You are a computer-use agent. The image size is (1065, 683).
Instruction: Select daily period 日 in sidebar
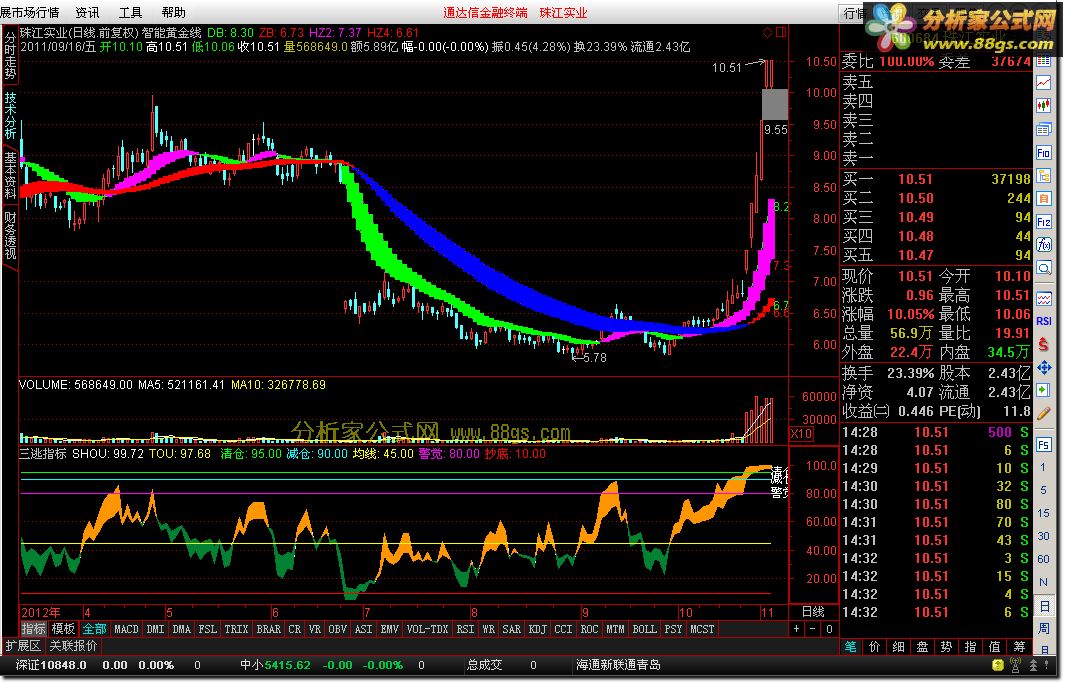pyautogui.click(x=1043, y=605)
